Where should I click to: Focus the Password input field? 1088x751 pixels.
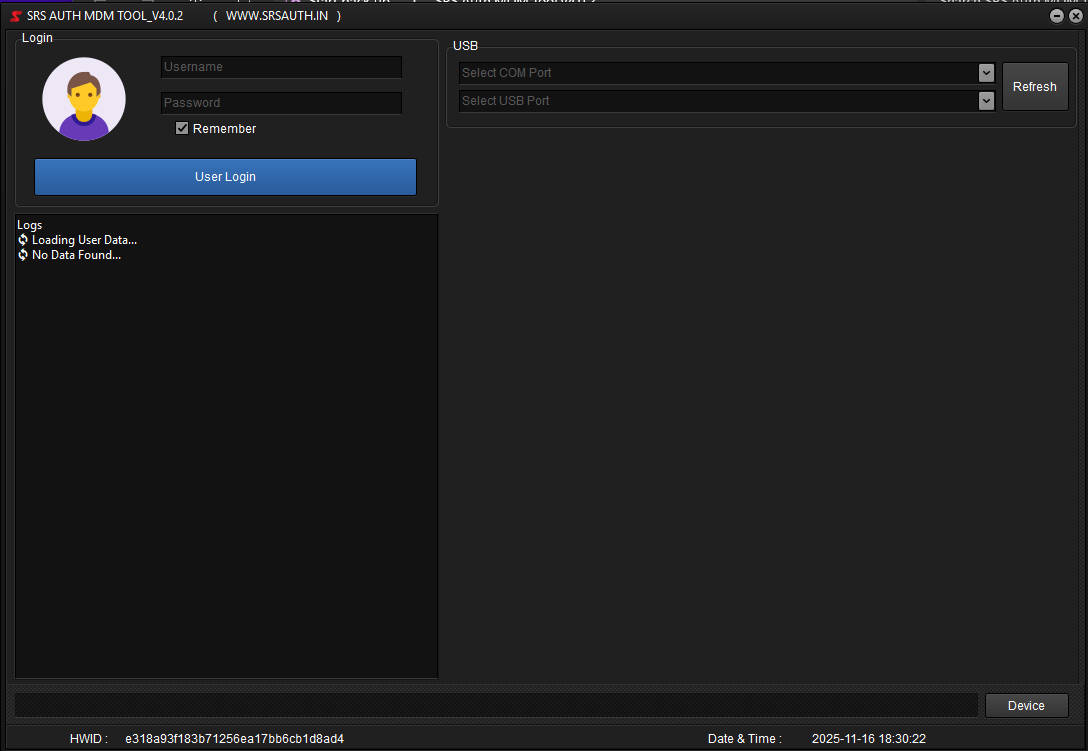pos(281,103)
